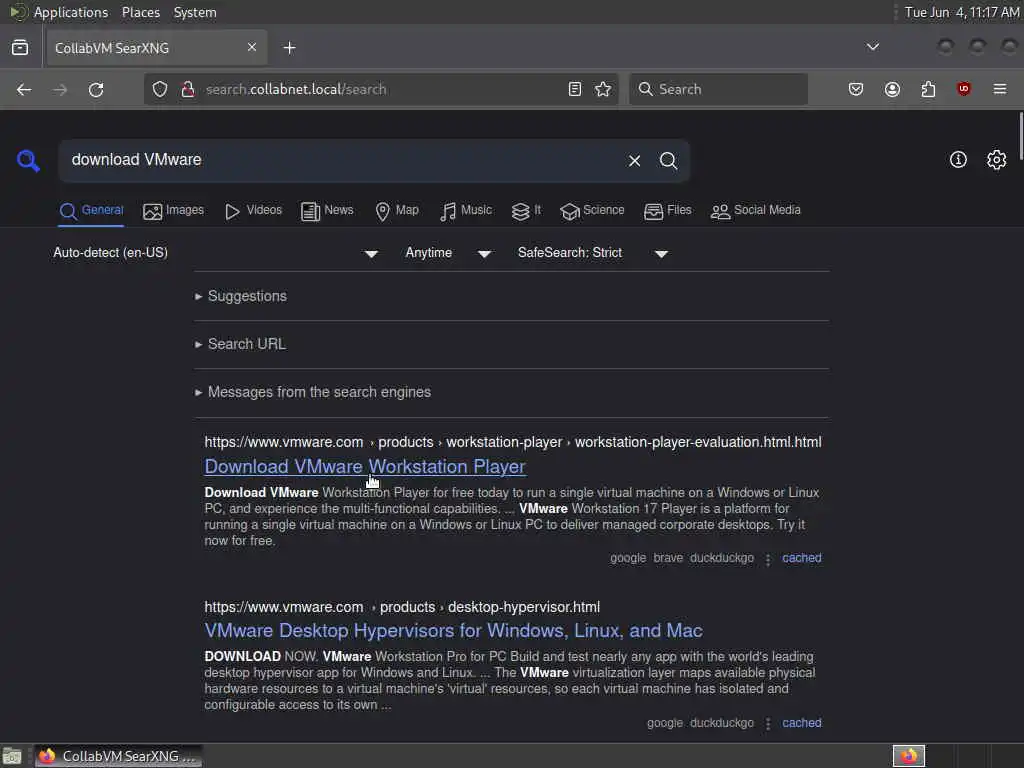Open cached link for Desktop Hypervisors result
Screen dimensions: 1024x768
pos(801,723)
